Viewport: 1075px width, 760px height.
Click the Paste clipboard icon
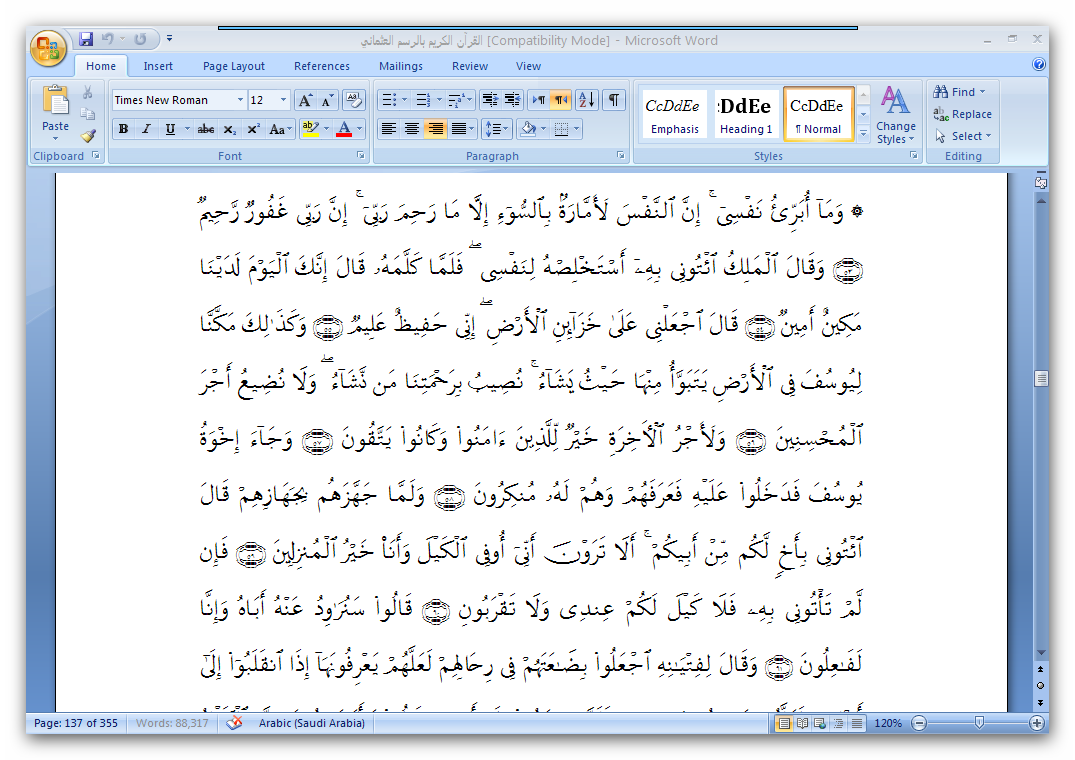tap(56, 100)
